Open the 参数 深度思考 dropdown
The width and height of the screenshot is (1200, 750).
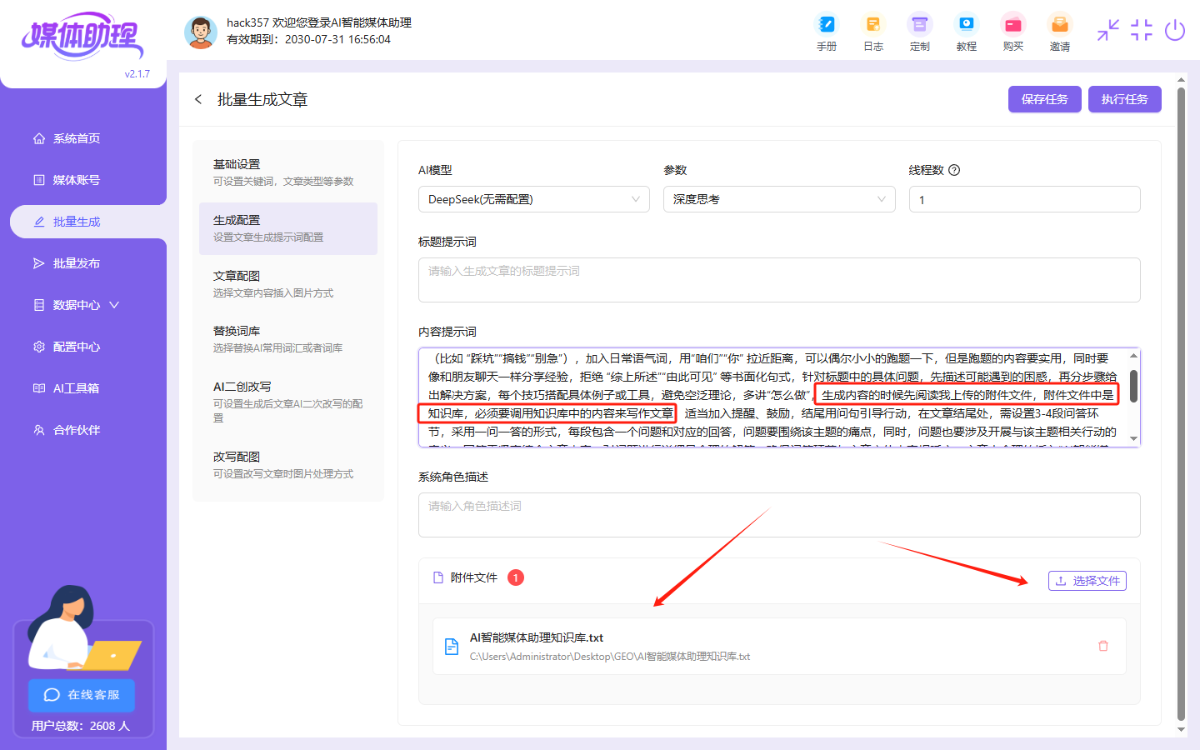[779, 199]
